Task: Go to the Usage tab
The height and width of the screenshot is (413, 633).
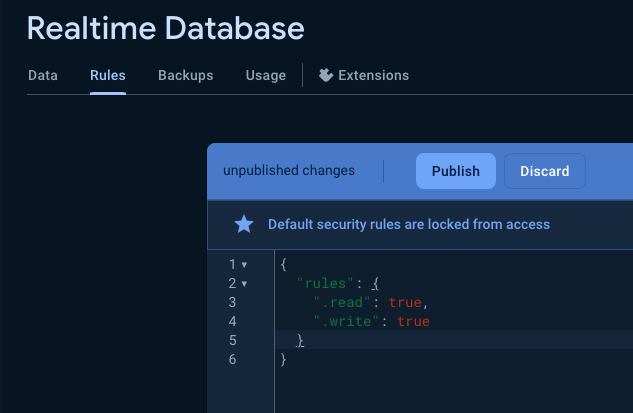Action: pos(266,75)
